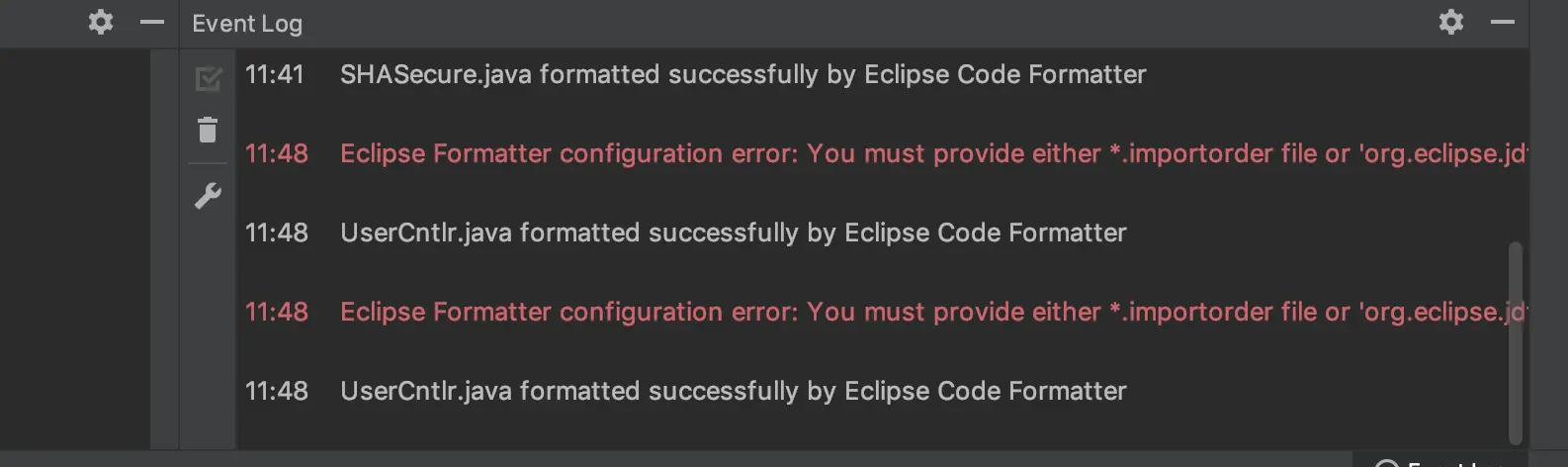Select the first red Eclipse Formatter configuration error
Screen dimensions: 1568x467
(x=933, y=154)
